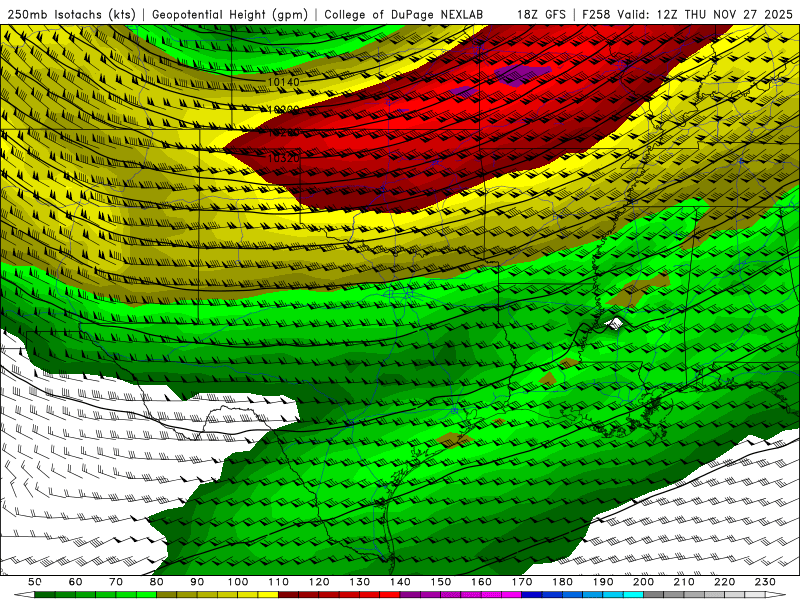Click the 230 value on the color scale
800x600 pixels.
tap(765, 582)
